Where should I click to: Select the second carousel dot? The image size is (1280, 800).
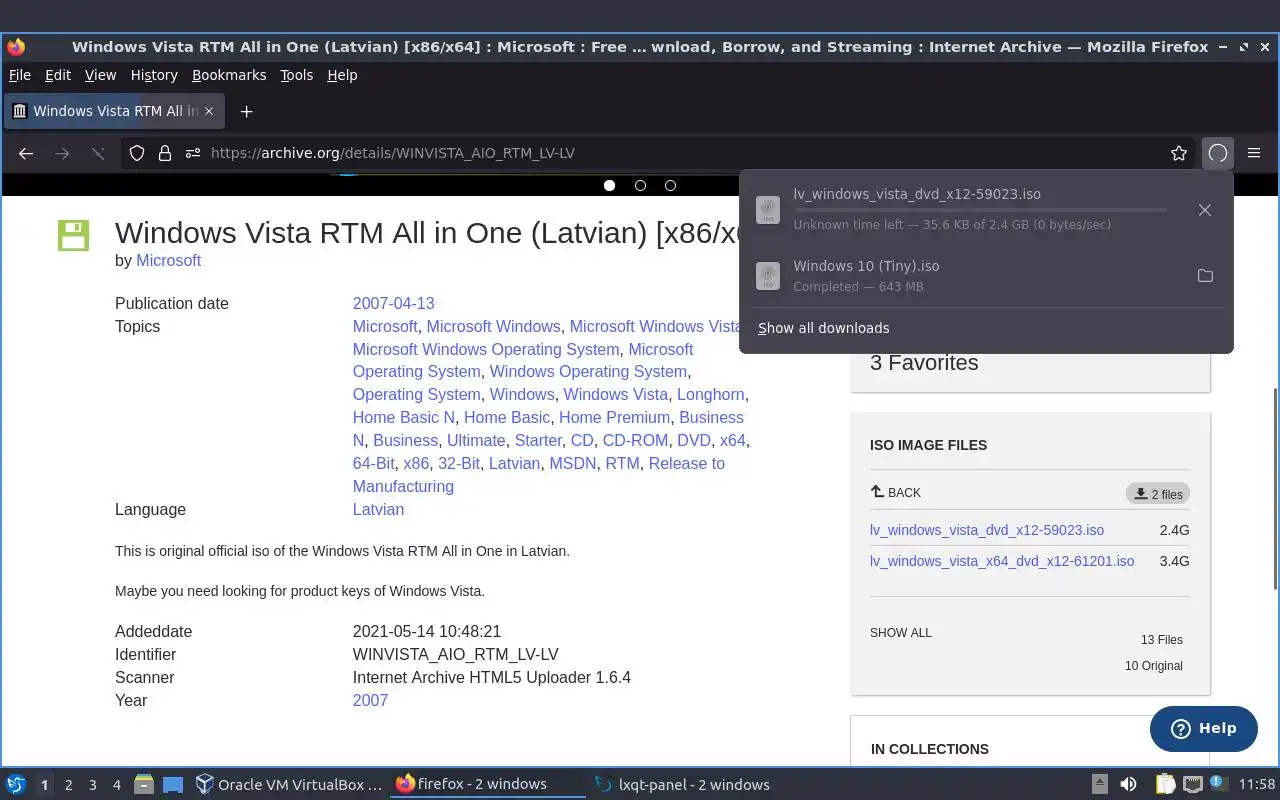click(x=640, y=185)
